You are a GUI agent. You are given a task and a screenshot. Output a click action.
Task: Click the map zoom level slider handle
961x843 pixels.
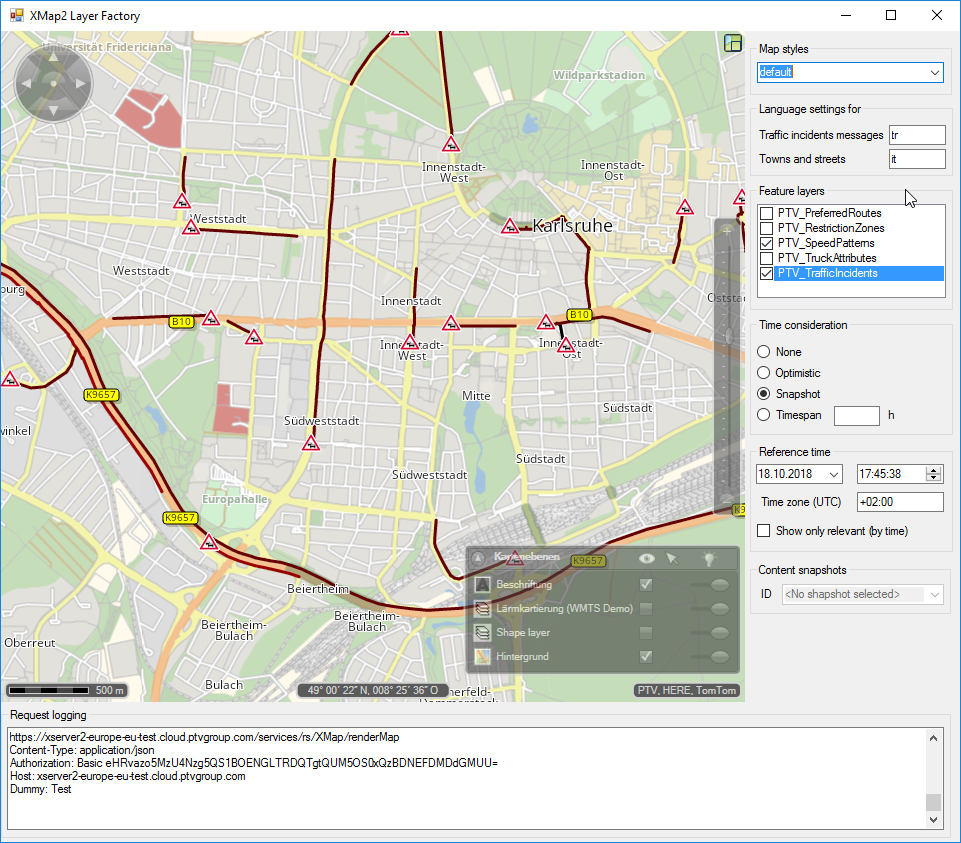[729, 335]
